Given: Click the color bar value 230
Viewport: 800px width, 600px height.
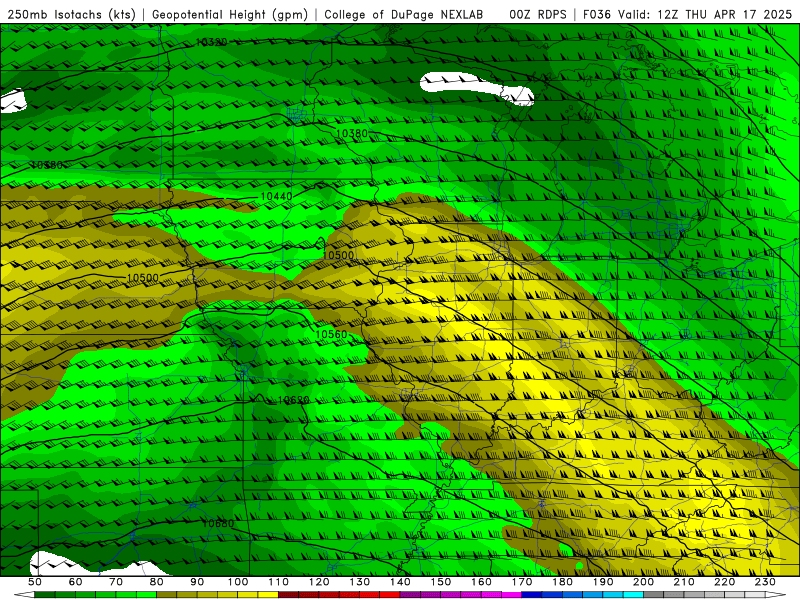Looking at the screenshot, I should point(766,582).
